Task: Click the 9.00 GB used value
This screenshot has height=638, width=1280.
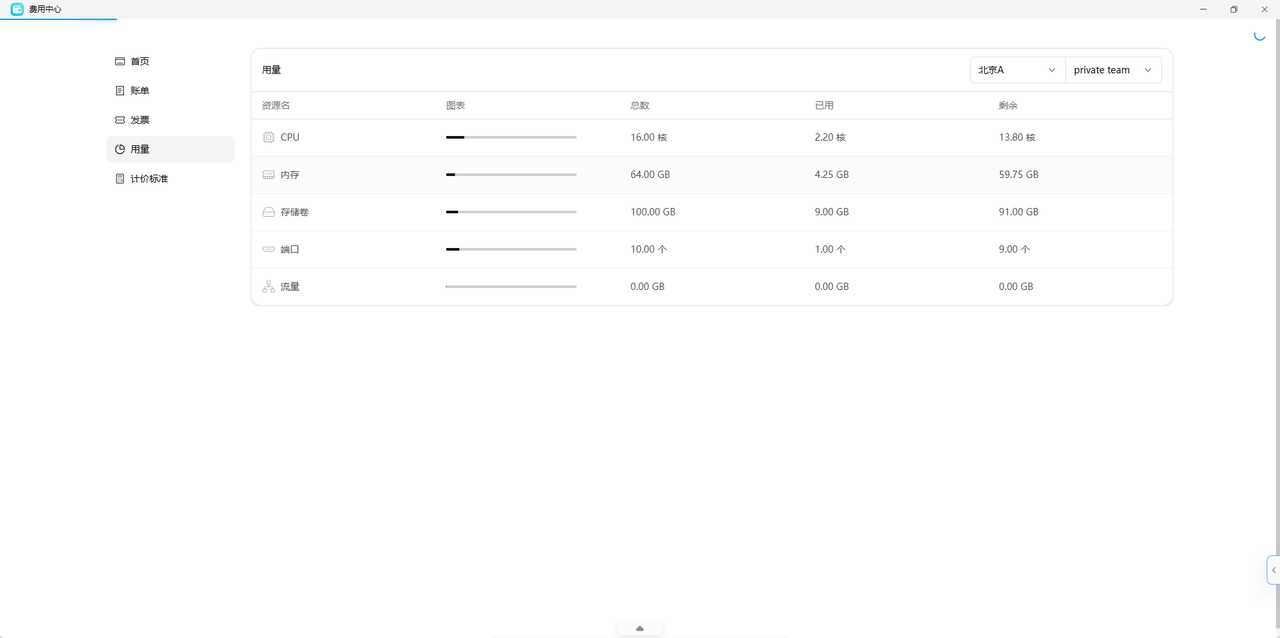Action: (x=832, y=212)
